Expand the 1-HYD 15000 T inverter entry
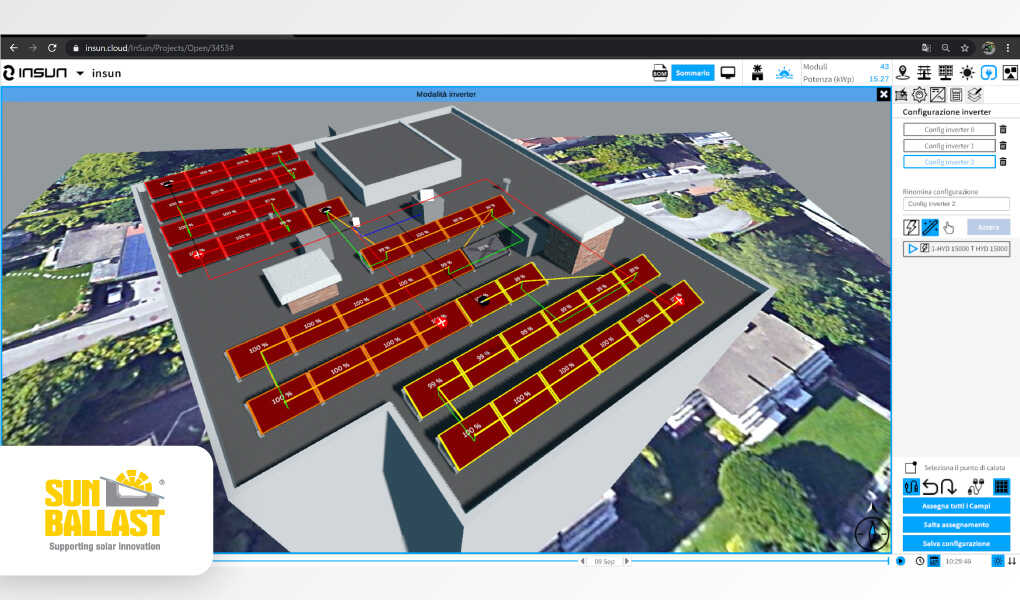 coord(913,248)
